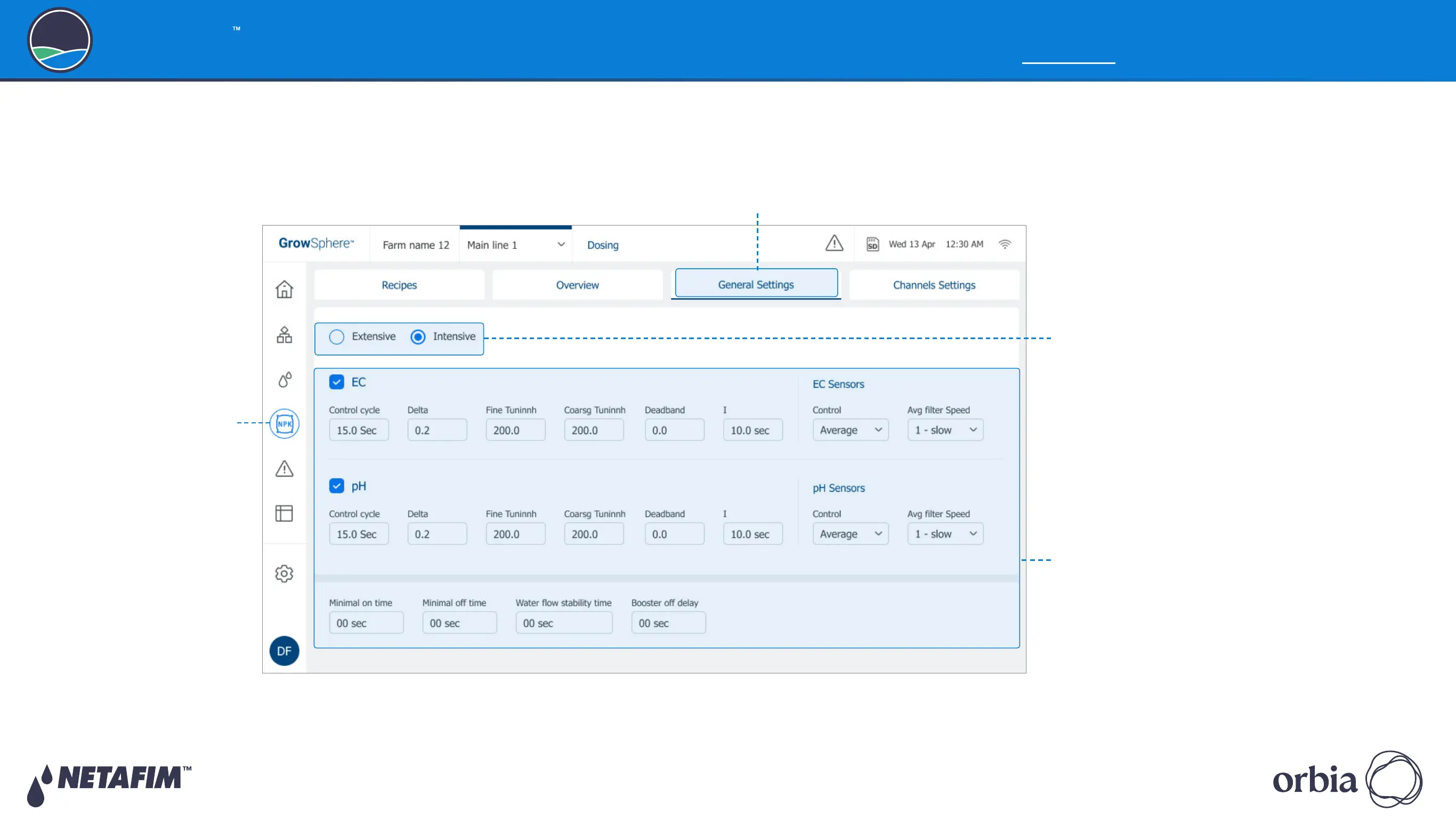Select the Extensive radio button
The width and height of the screenshot is (1456, 819).
pos(336,337)
